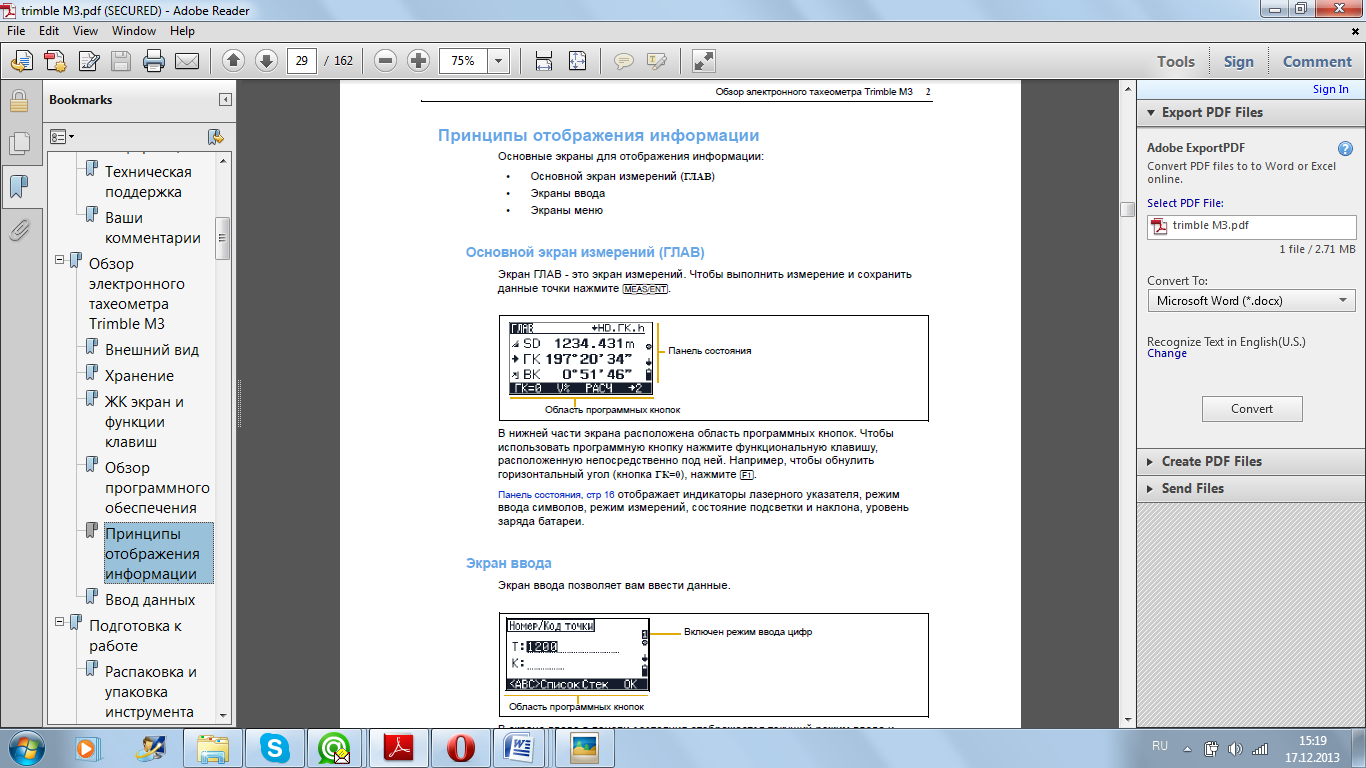Open Page Thumbnails panel icon

coord(18,144)
